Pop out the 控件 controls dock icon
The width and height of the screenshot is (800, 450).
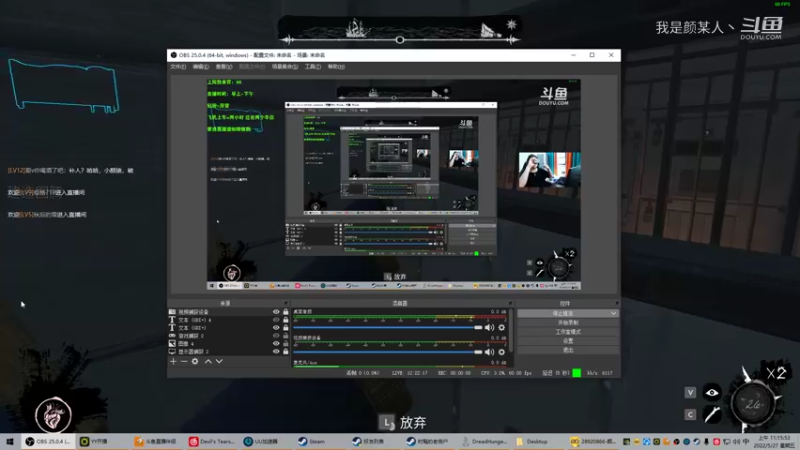[616, 303]
